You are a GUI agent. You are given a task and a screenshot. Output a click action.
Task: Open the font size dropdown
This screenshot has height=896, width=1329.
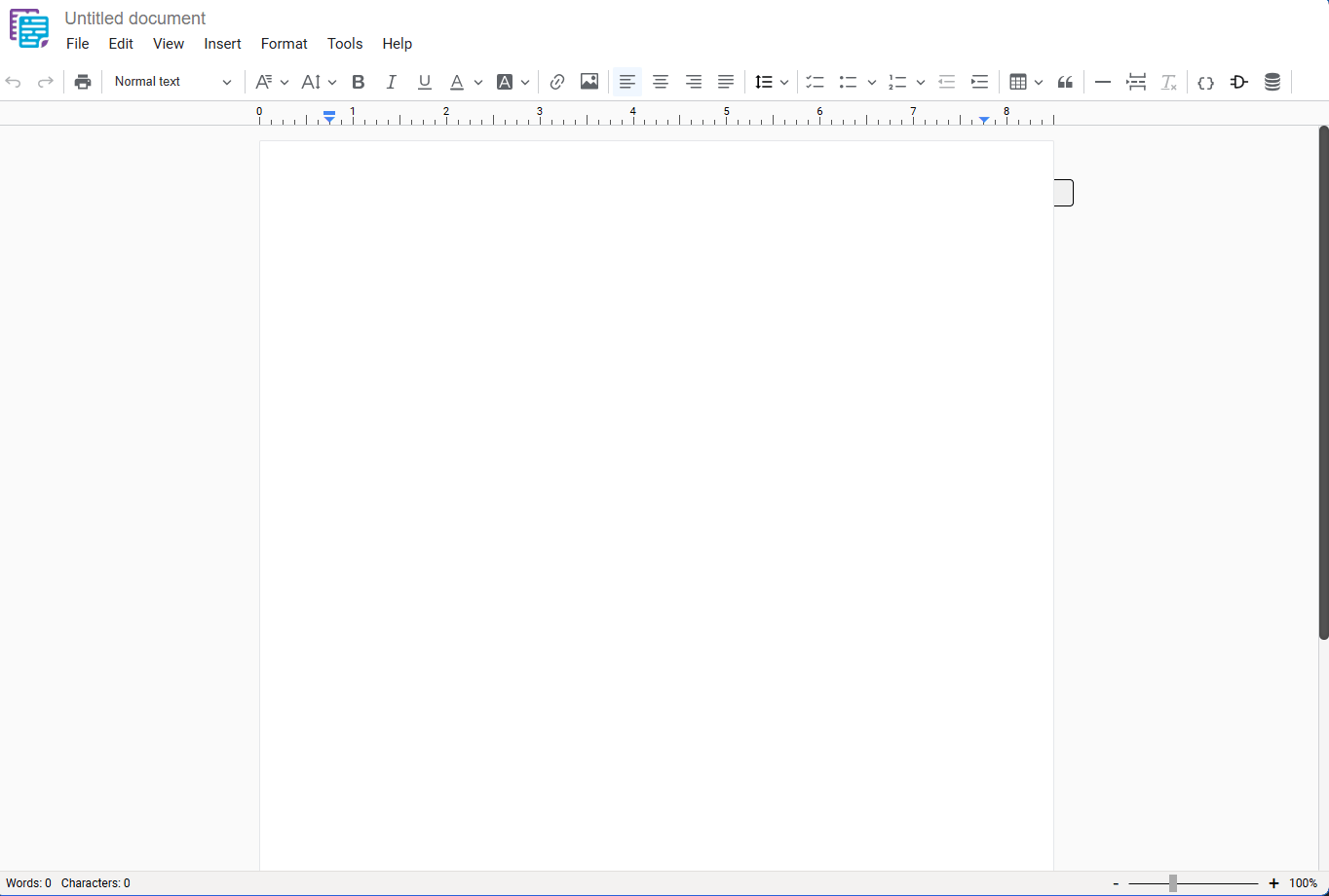(x=319, y=82)
